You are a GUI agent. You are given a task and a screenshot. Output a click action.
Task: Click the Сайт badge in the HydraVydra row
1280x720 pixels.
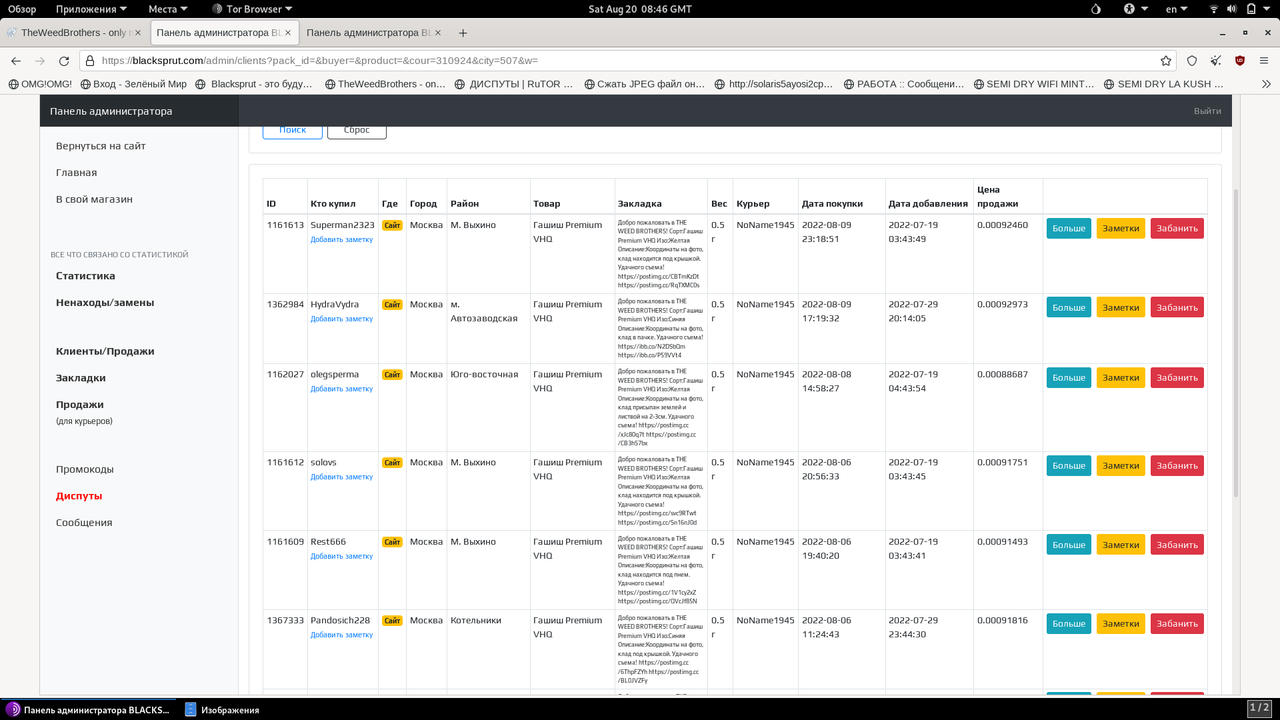[392, 304]
